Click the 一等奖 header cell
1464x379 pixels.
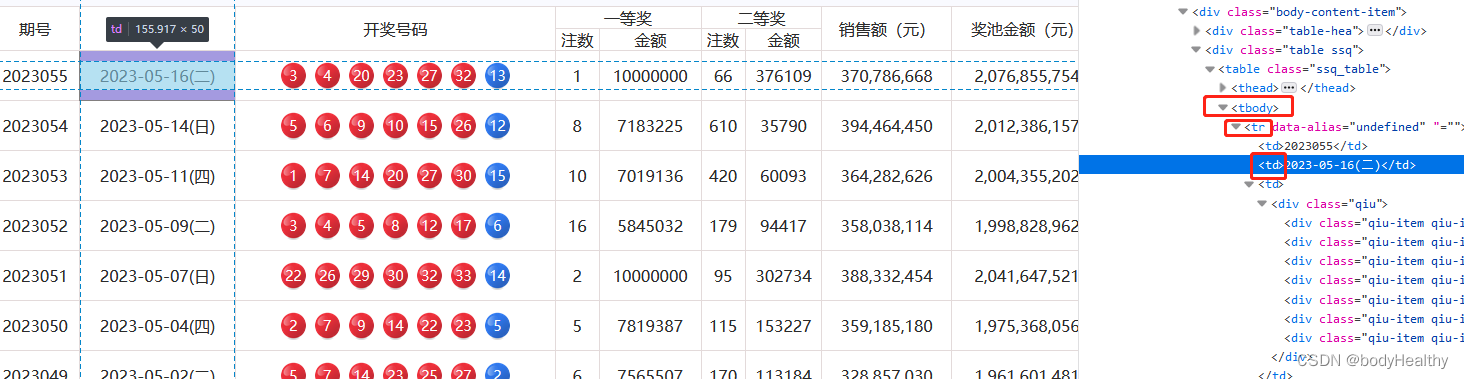coord(628,18)
